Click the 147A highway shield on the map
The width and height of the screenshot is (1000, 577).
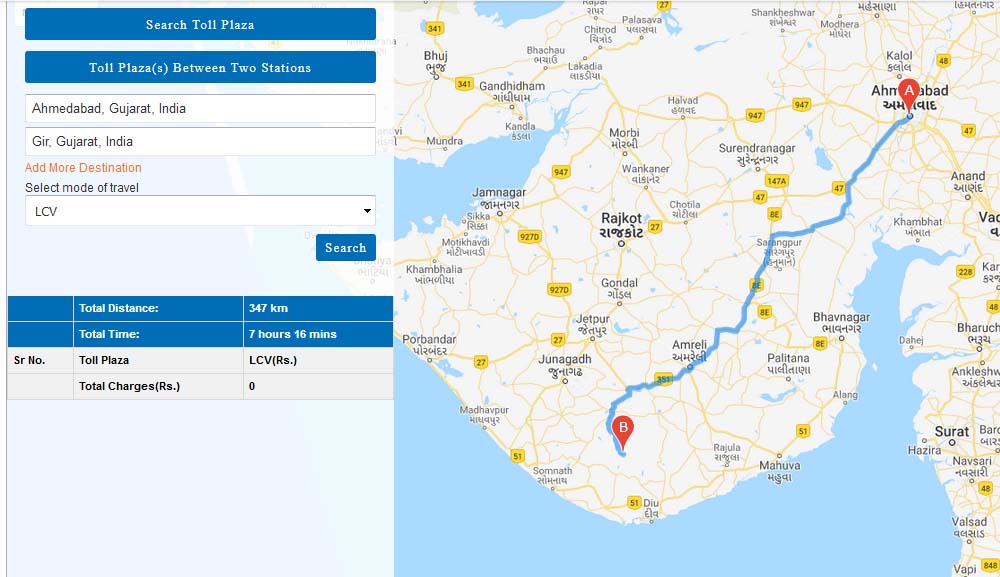pyautogui.click(x=777, y=181)
